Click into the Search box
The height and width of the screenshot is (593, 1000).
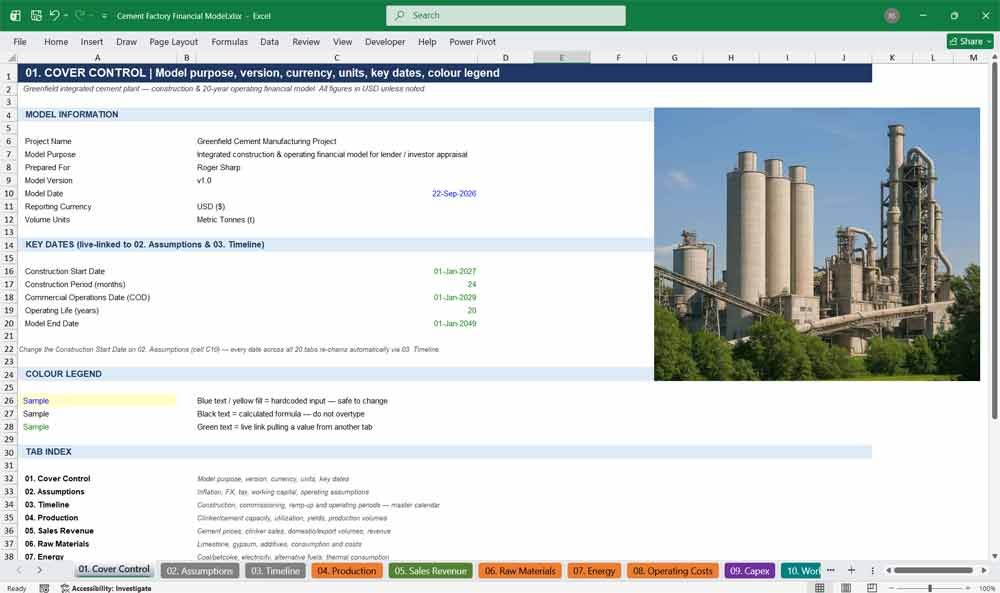pyautogui.click(x=506, y=15)
